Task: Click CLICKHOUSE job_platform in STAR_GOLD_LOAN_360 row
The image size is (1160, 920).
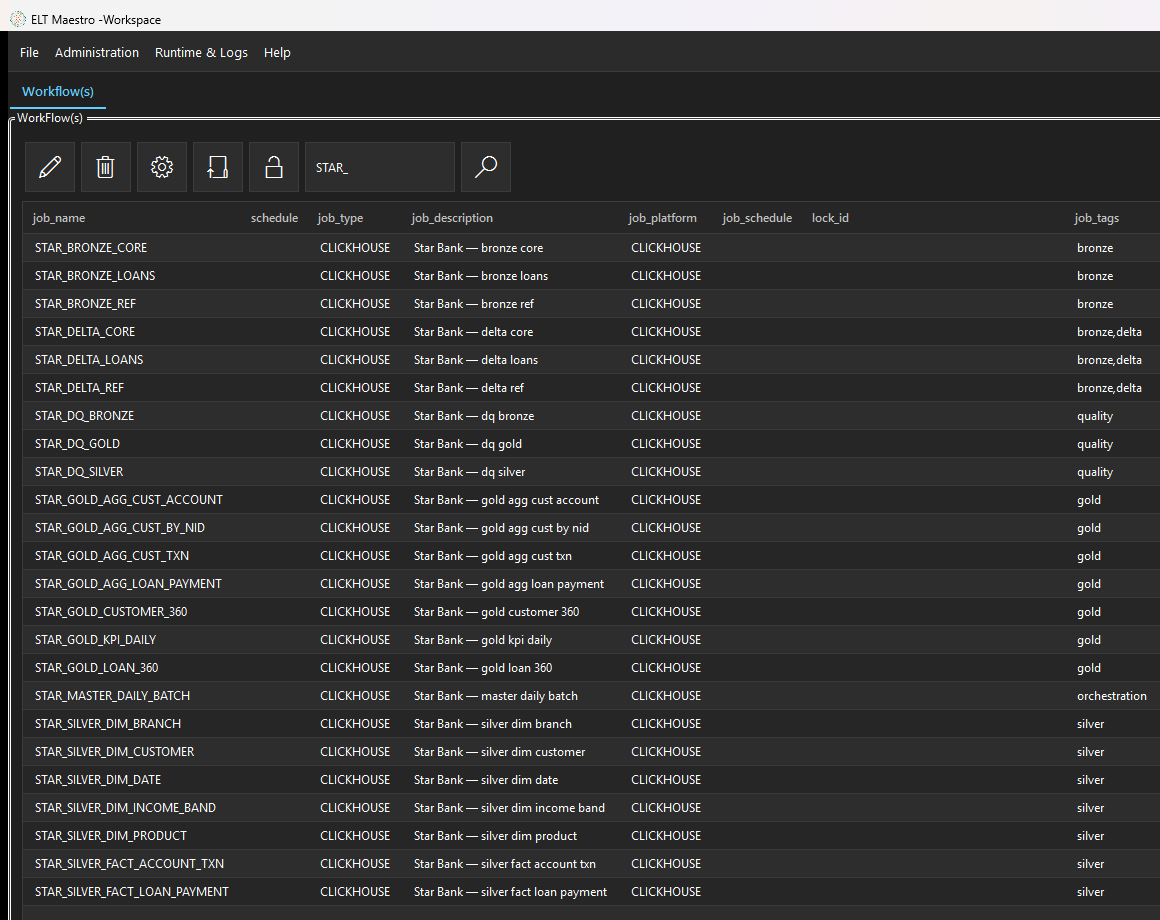Action: [666, 668]
